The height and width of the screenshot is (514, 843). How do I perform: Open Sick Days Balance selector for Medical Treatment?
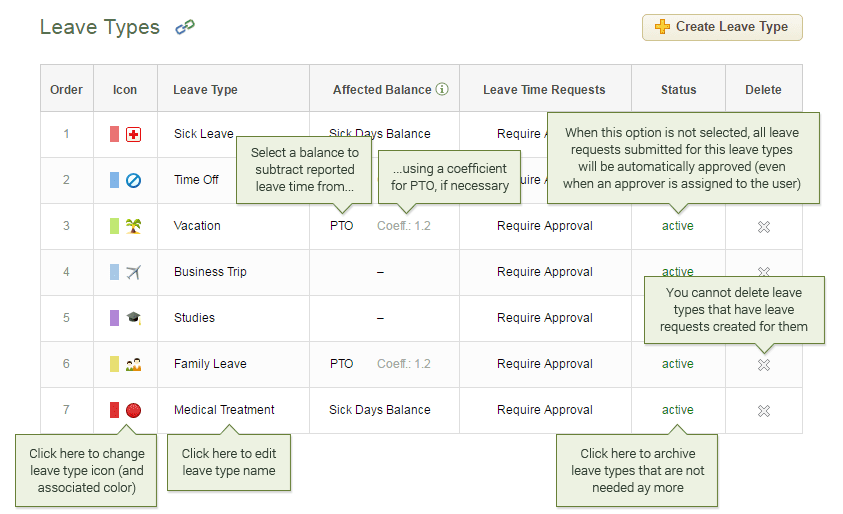coord(380,410)
